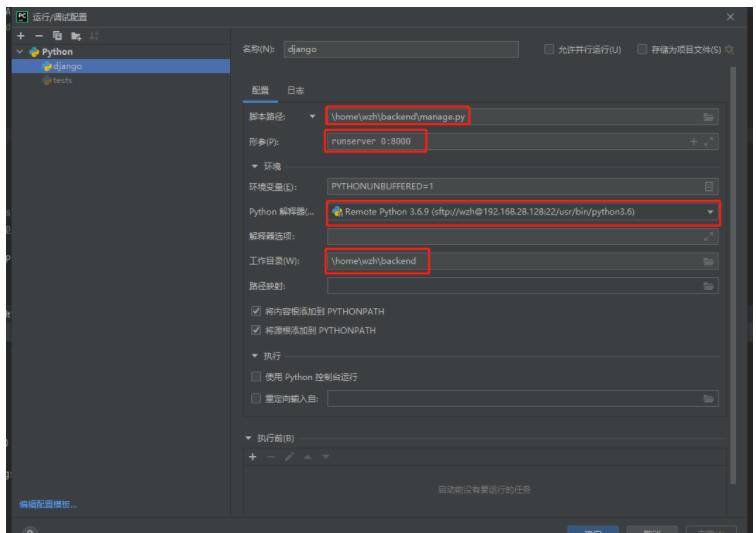
Task: Save configuration into a folder
Action: click(76, 36)
